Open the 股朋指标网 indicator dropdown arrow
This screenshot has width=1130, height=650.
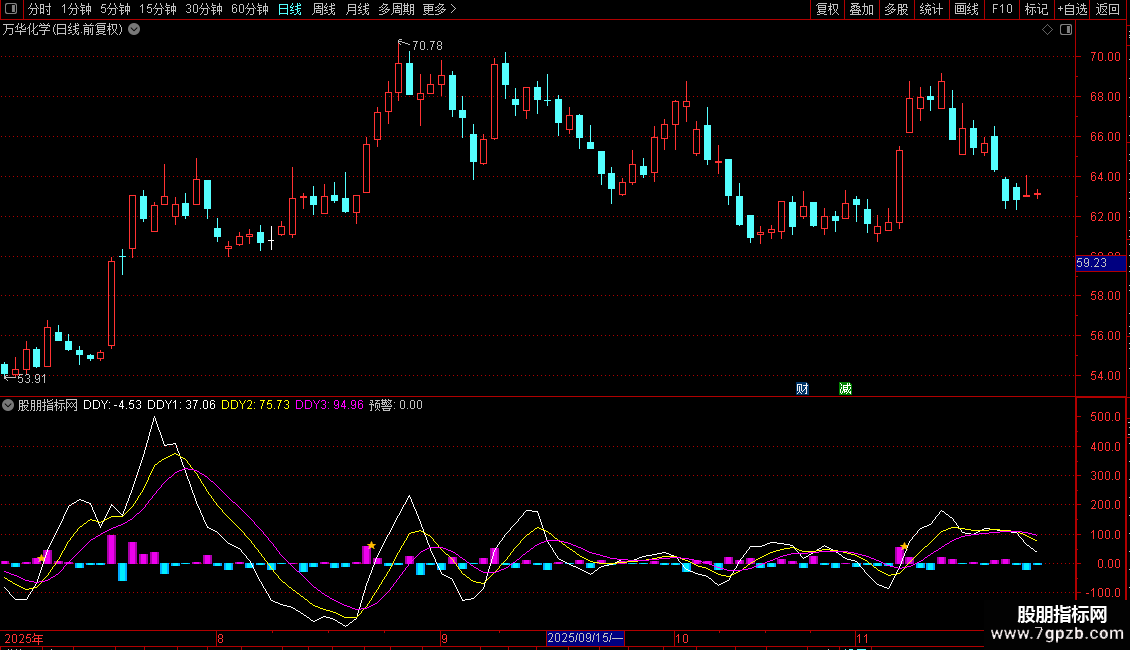click(x=9, y=405)
